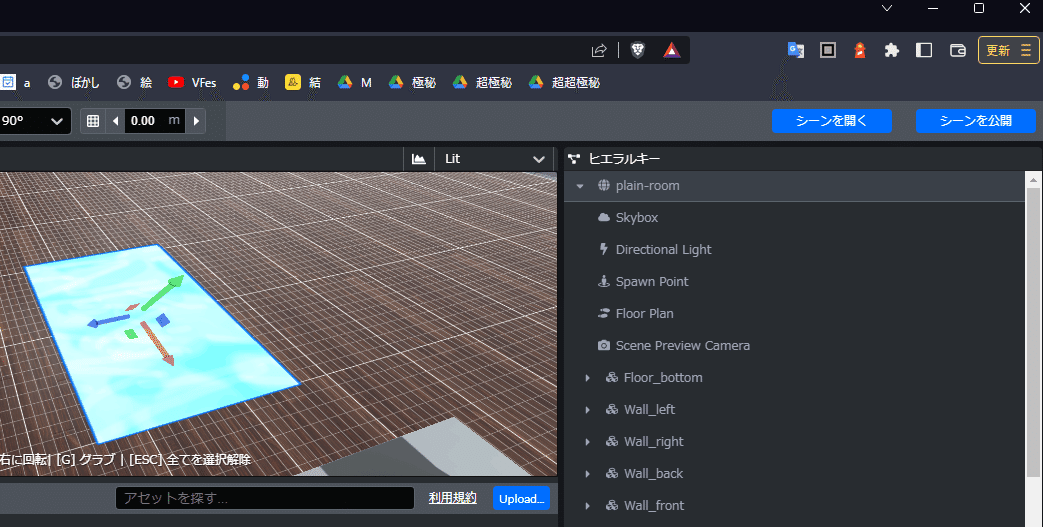
Task: Open the 90° rotation snap dropdown
Action: point(35,121)
